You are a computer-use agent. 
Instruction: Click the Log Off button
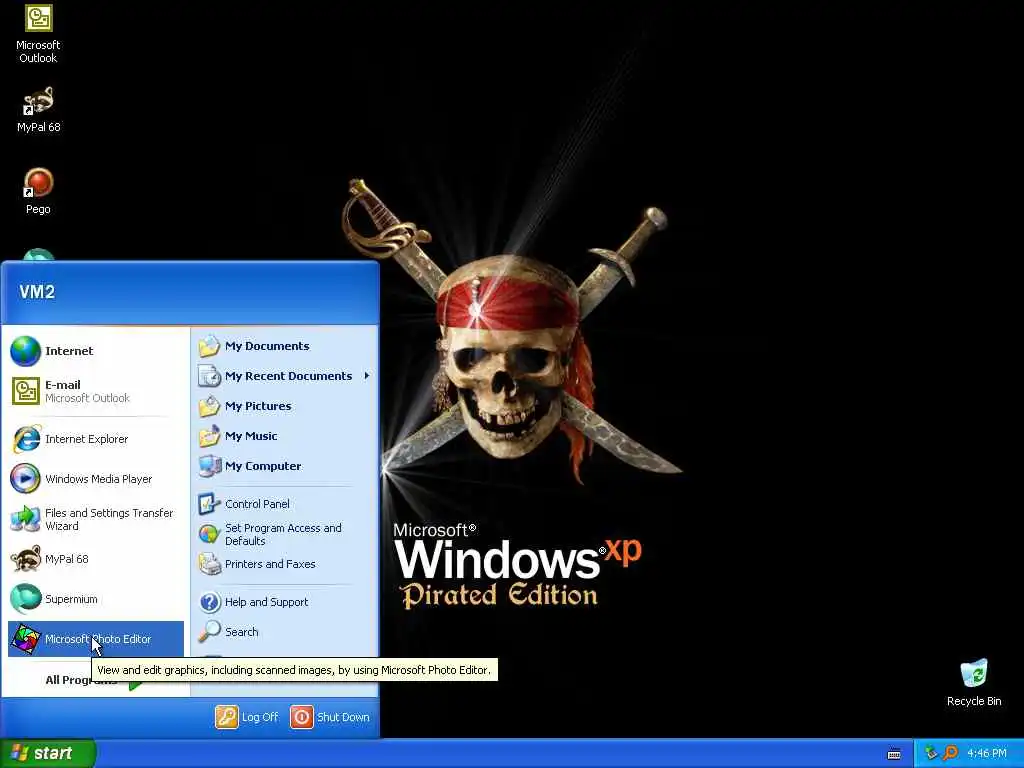tap(247, 717)
